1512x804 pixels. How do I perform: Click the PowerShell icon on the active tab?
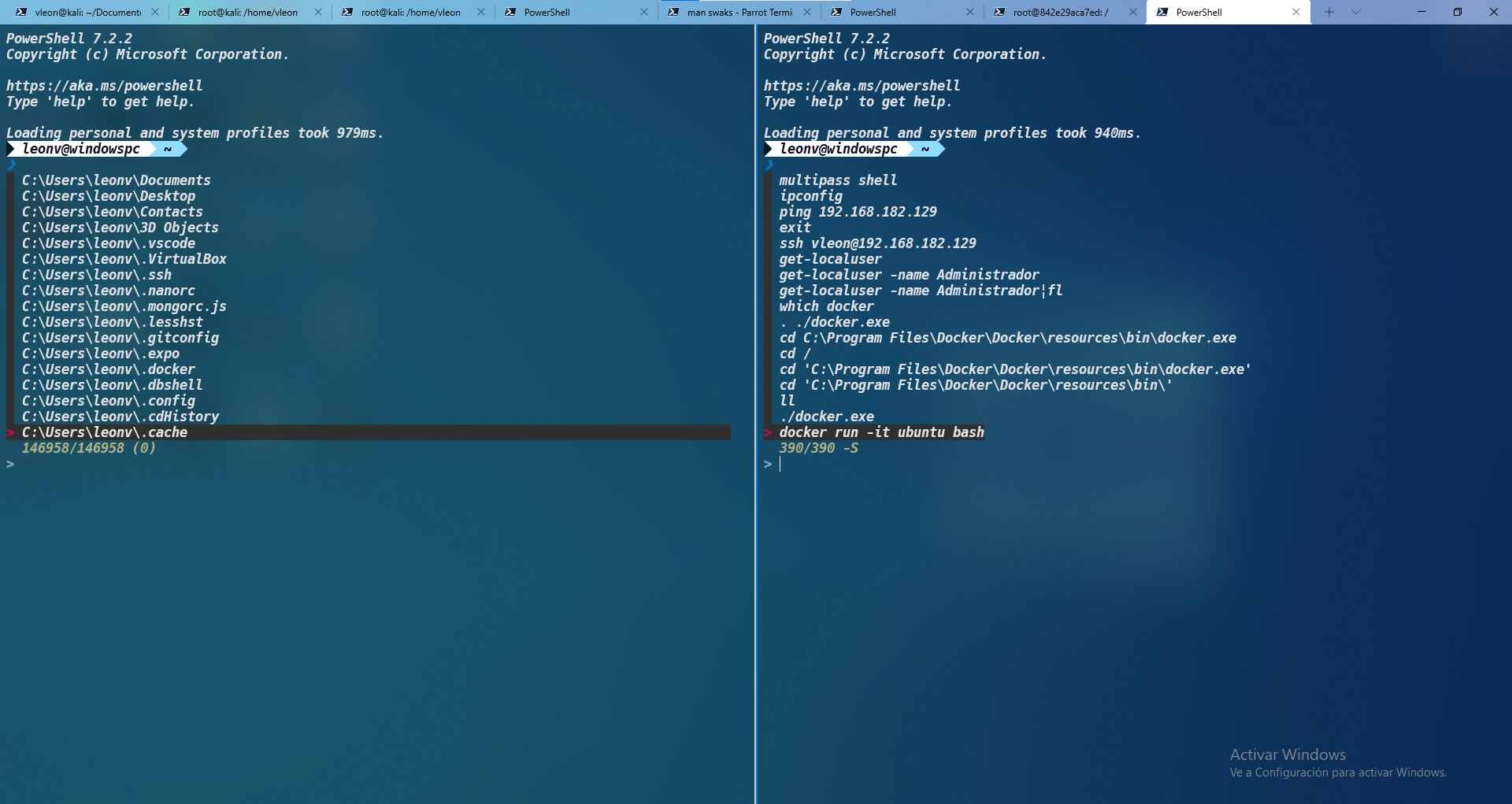point(1162,12)
